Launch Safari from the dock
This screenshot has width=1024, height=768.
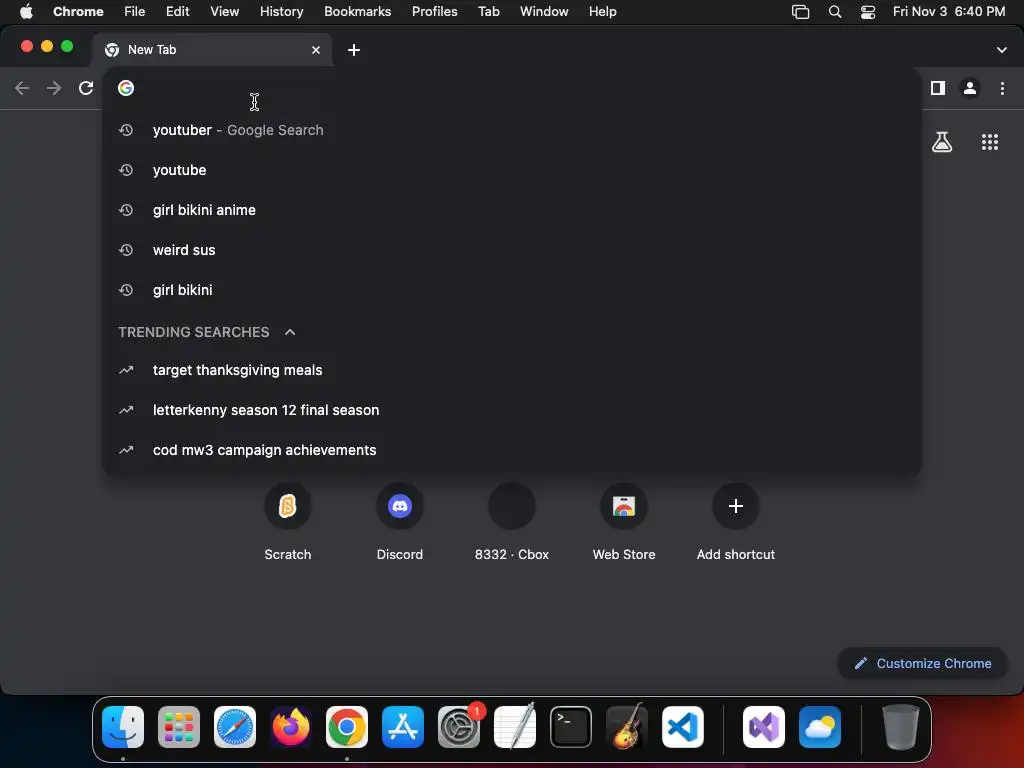235,727
